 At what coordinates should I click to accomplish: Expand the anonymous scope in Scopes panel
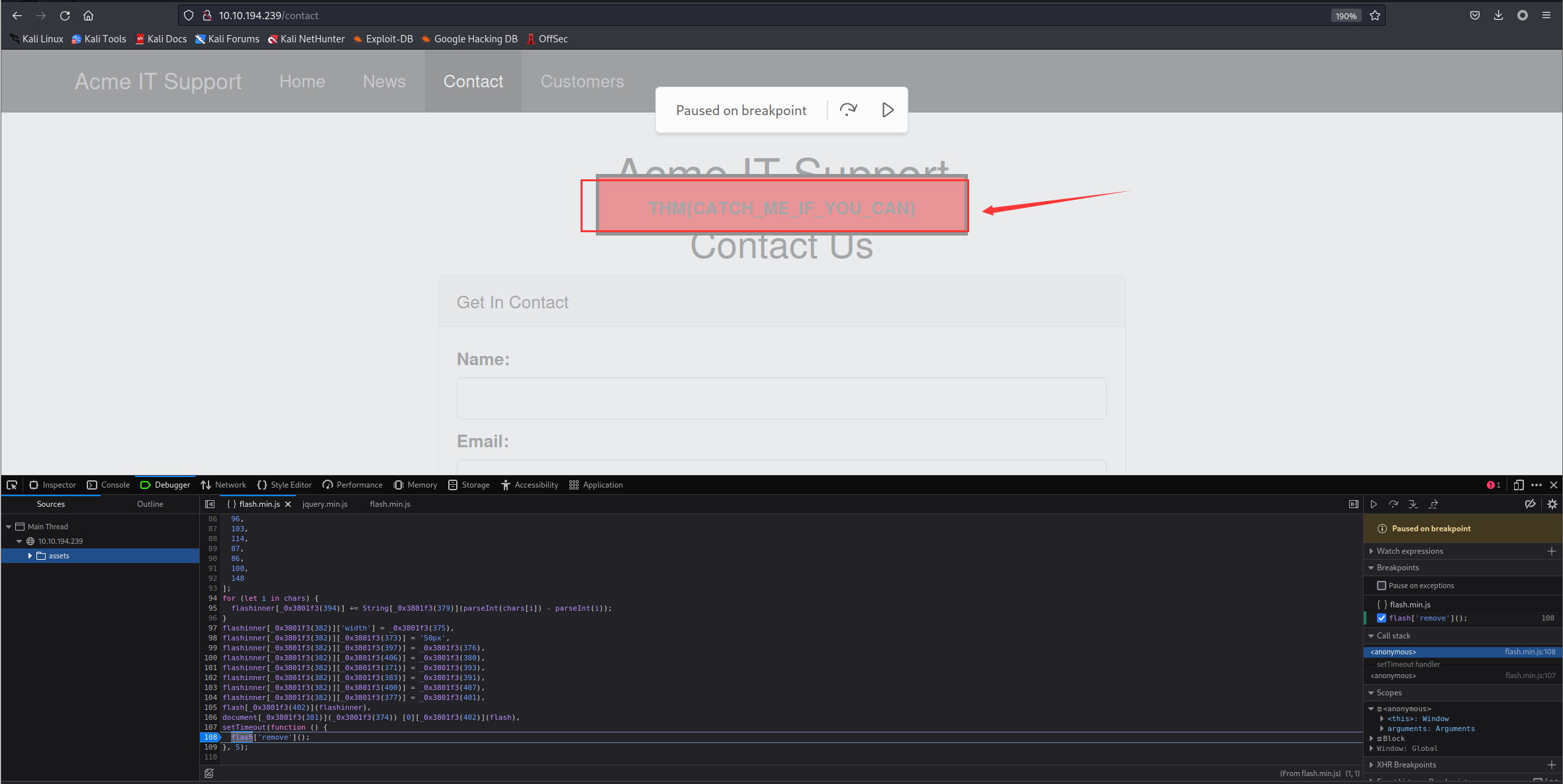(x=1376, y=709)
